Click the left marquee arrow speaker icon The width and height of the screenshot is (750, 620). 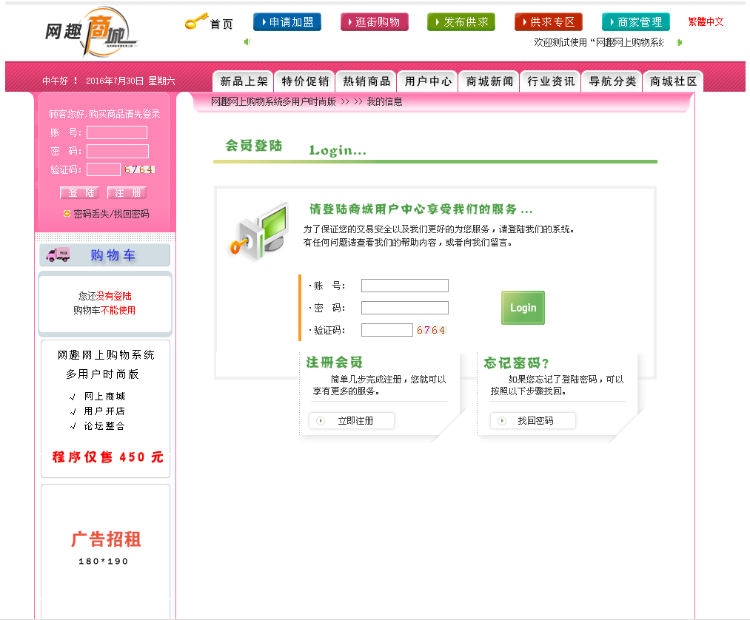[247, 42]
